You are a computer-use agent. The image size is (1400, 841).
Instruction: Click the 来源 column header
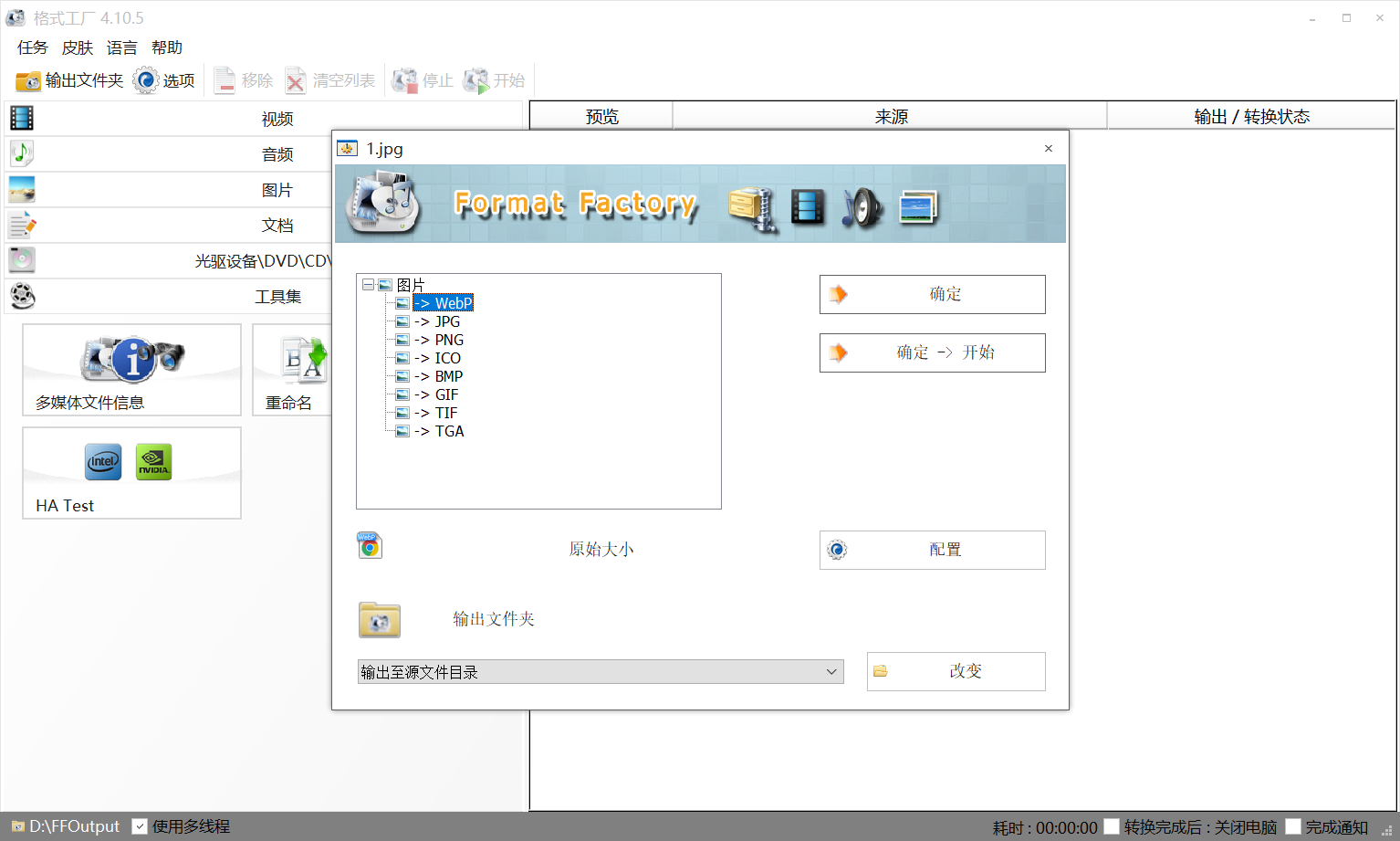891,116
